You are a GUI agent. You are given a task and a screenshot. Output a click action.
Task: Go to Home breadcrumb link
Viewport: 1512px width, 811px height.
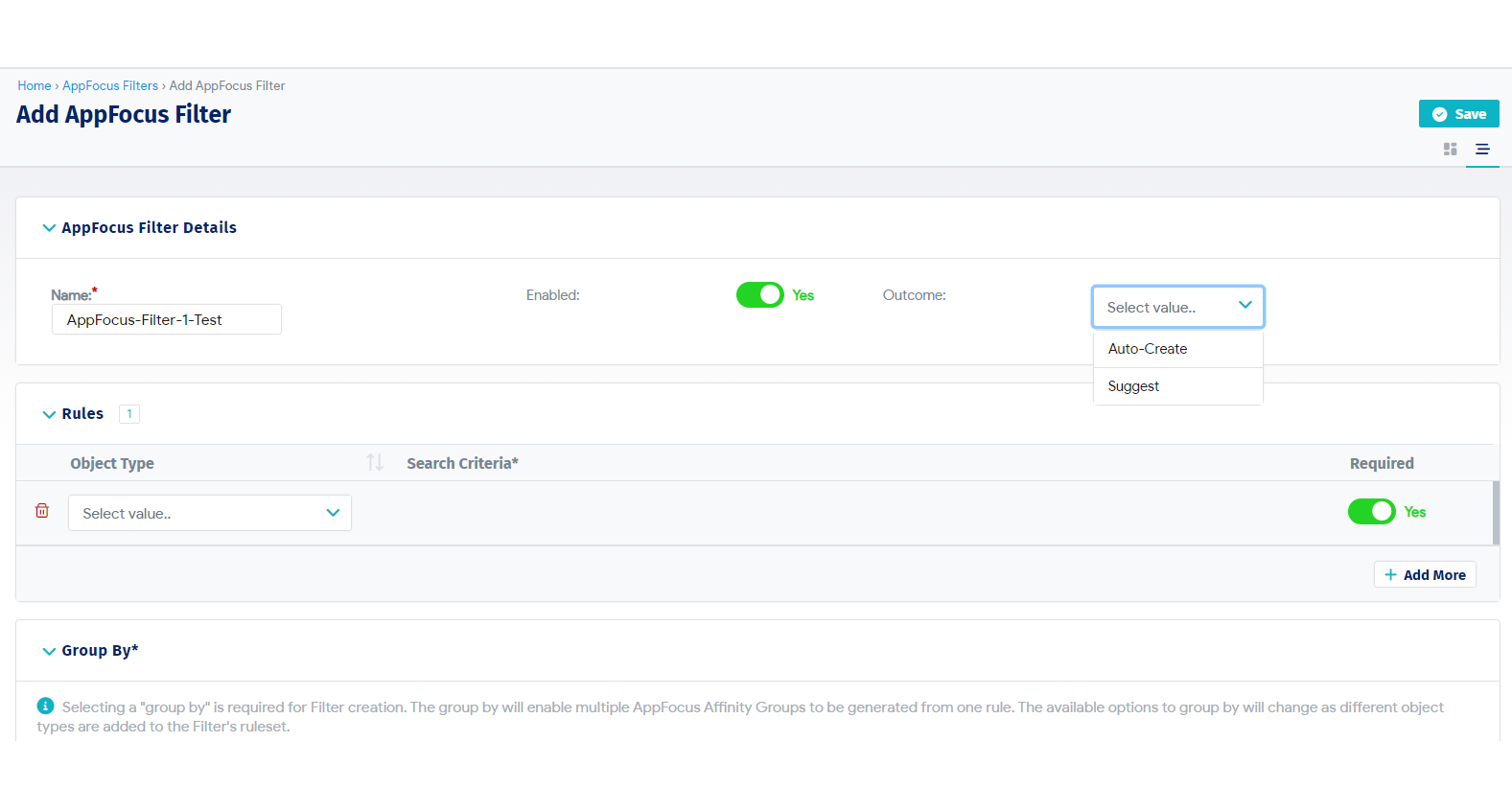(x=35, y=85)
